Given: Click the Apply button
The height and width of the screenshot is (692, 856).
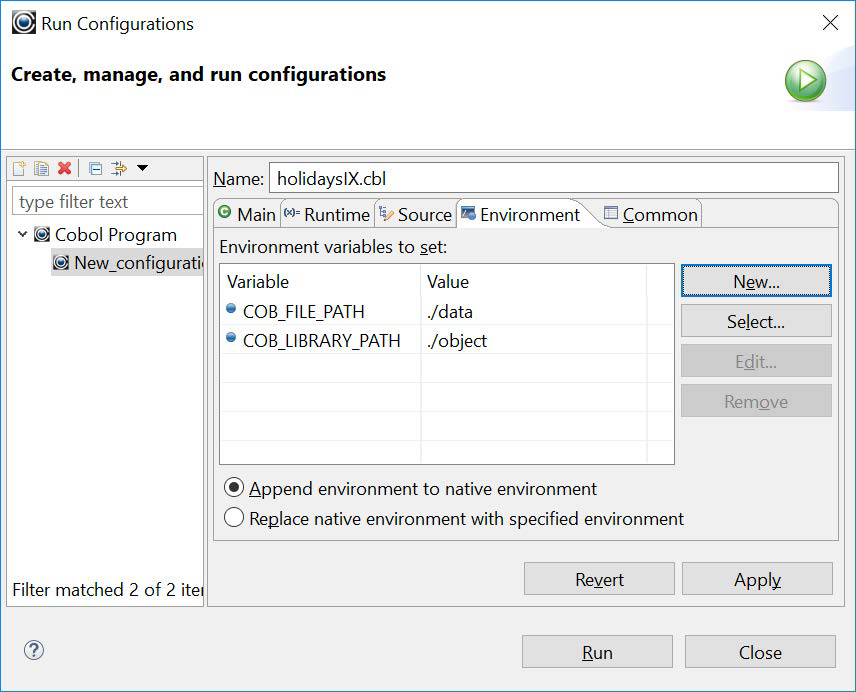Looking at the screenshot, I should (x=757, y=579).
